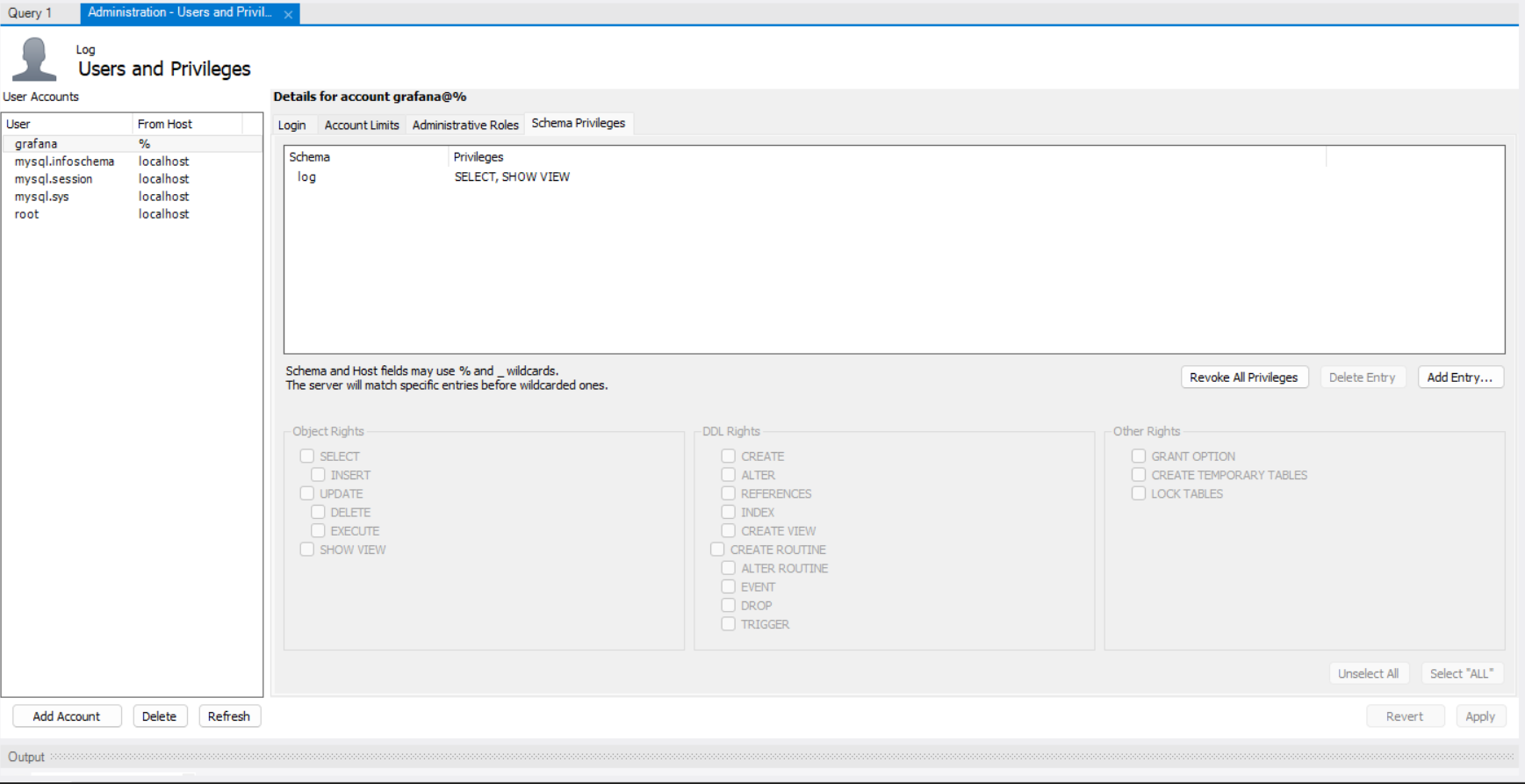The width and height of the screenshot is (1525, 784).
Task: Check the DELETE object right
Action: coord(318,513)
